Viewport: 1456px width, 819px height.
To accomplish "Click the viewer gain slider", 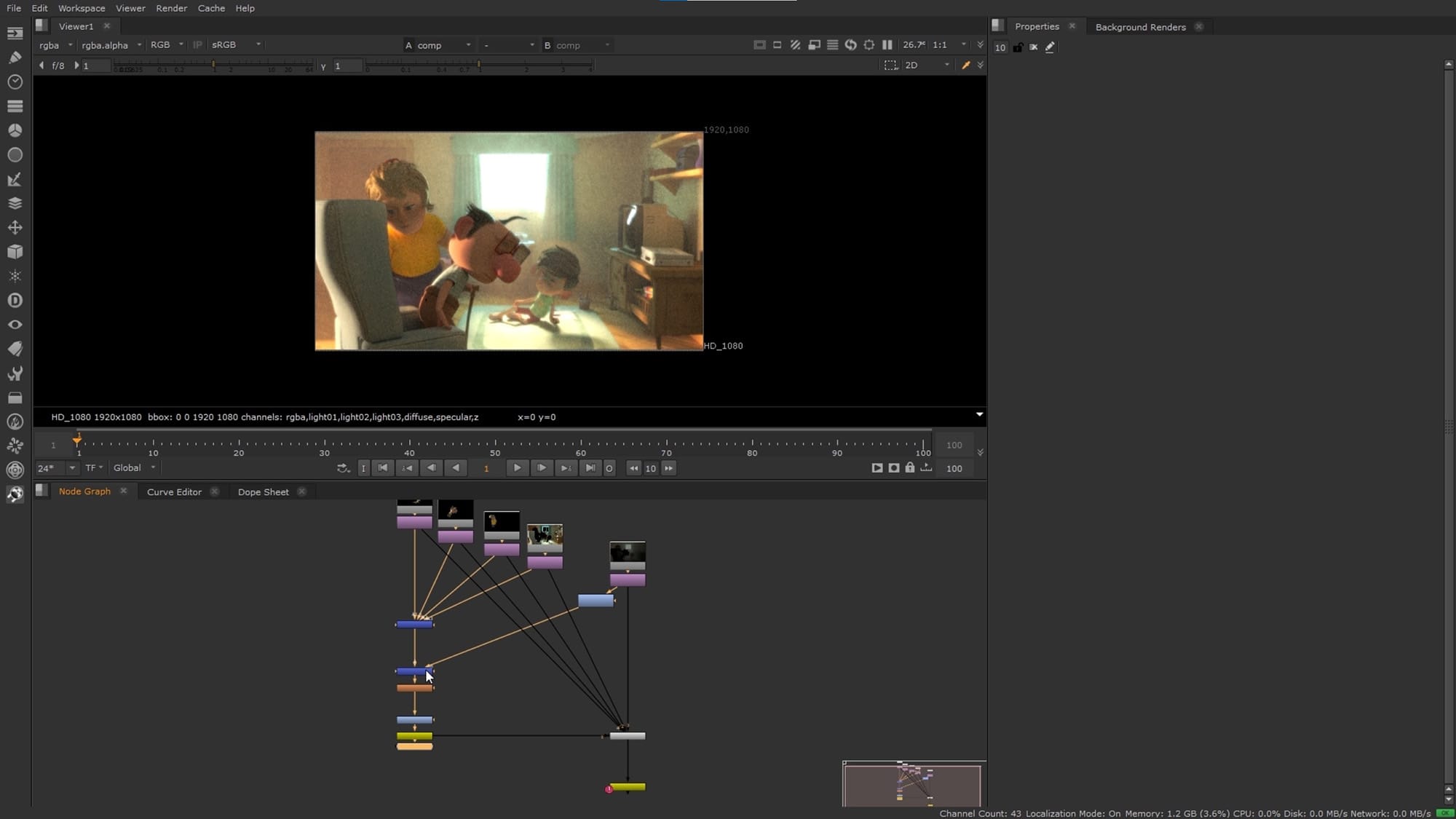I will tap(213, 66).
